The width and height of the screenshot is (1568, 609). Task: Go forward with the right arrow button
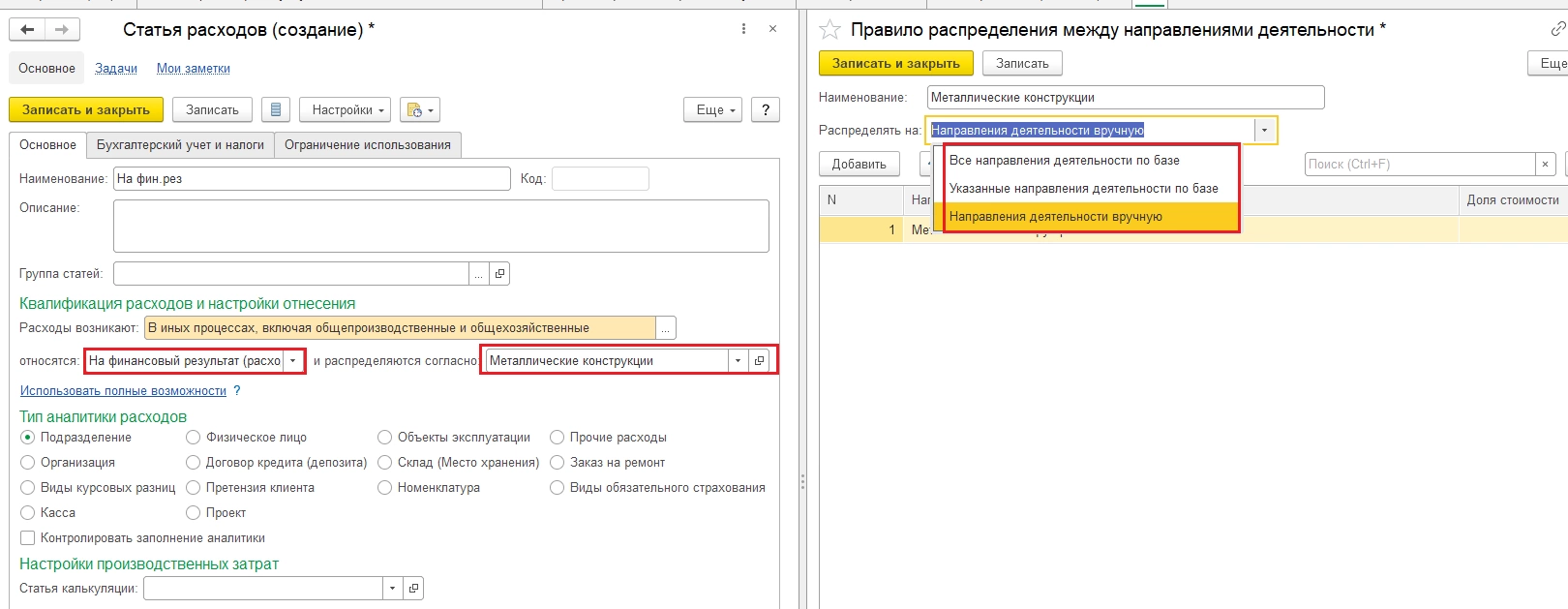click(x=62, y=29)
